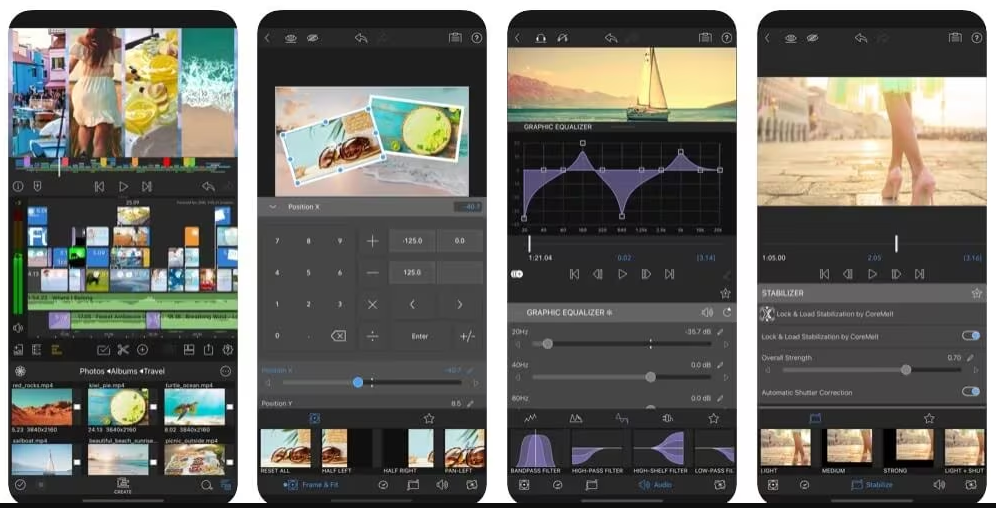
Task: Toggle the timeline speaker mute icon
Action: pyautogui.click(x=18, y=328)
